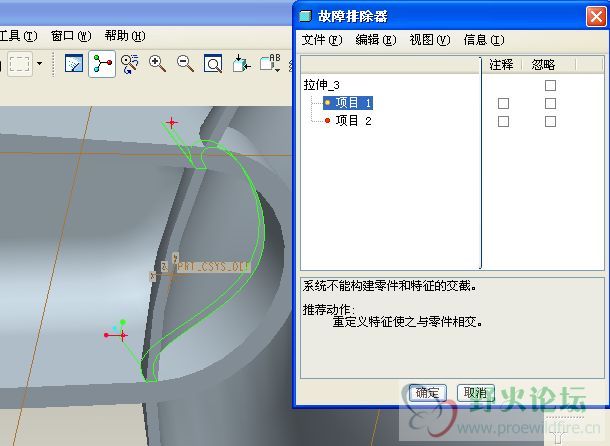Select the Zoom In magnifier
610x446 pixels.
[157, 64]
